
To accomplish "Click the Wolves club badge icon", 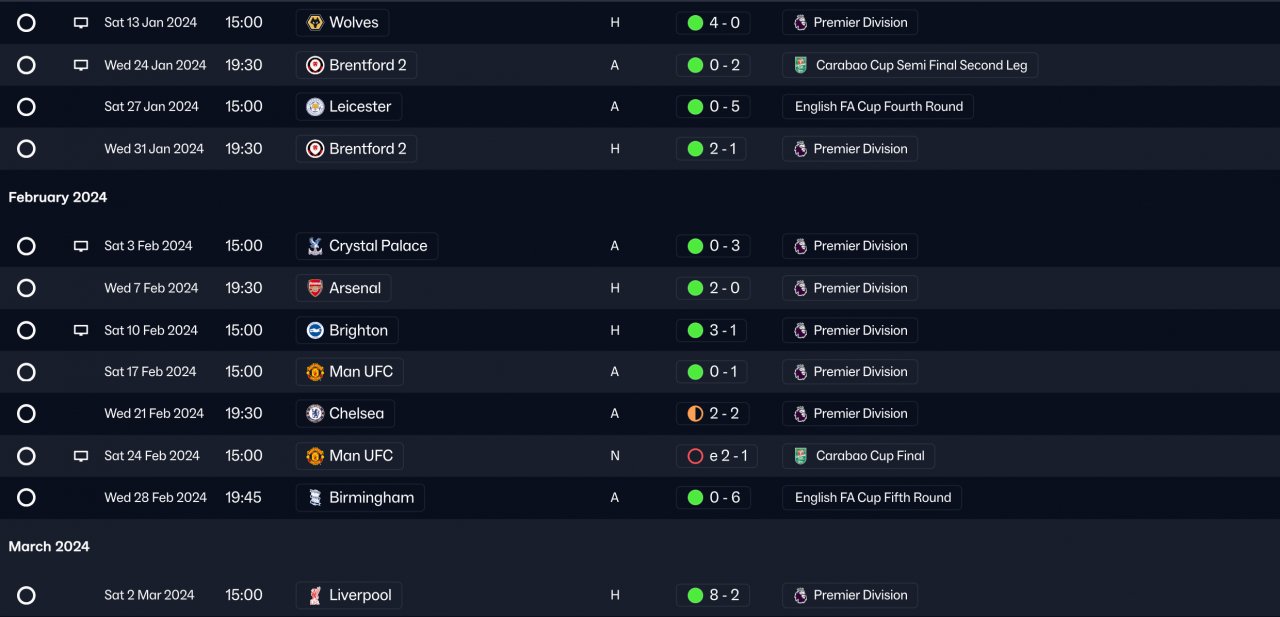I will coord(315,22).
